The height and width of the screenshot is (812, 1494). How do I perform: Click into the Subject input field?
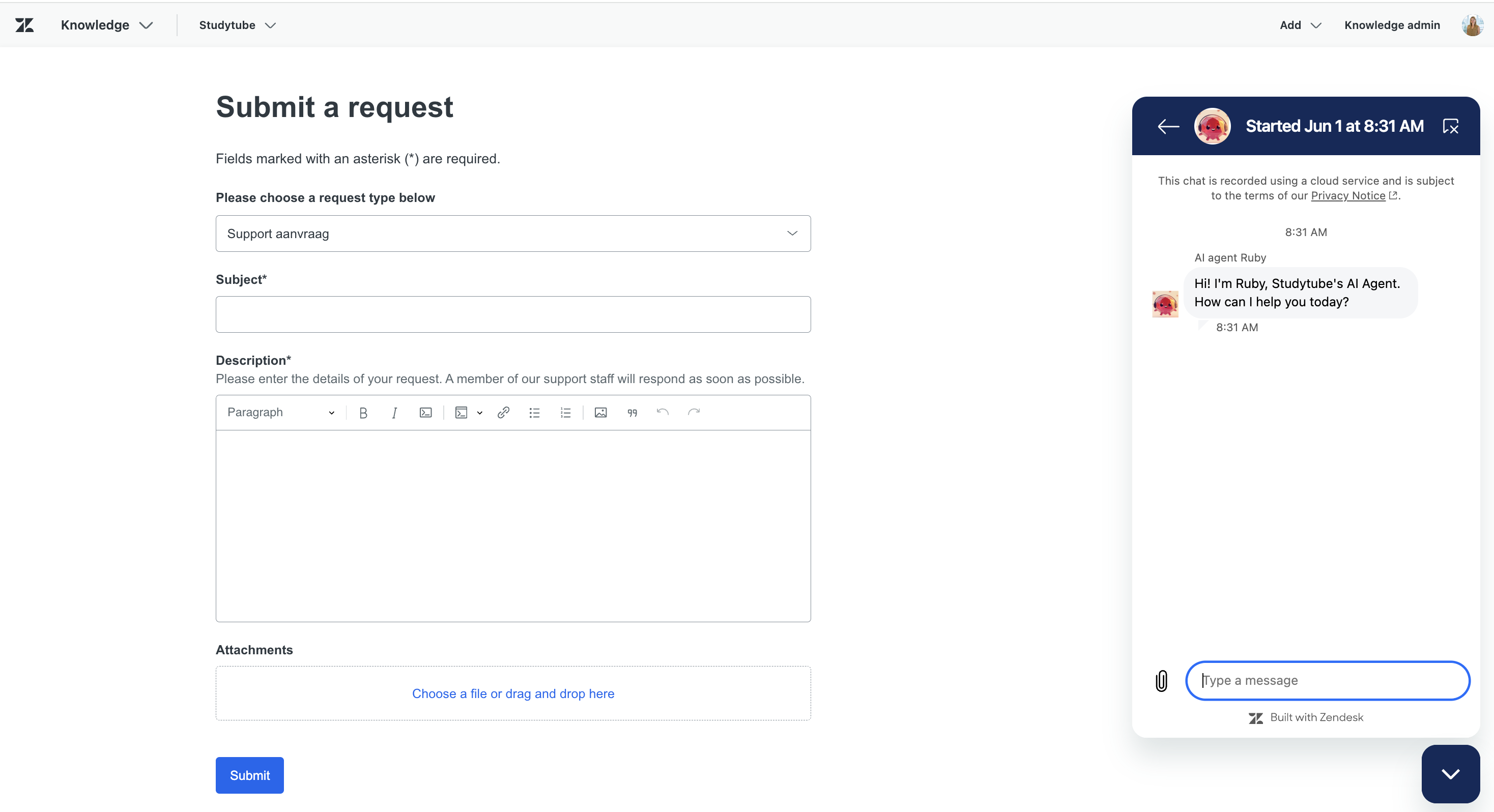[x=513, y=314]
